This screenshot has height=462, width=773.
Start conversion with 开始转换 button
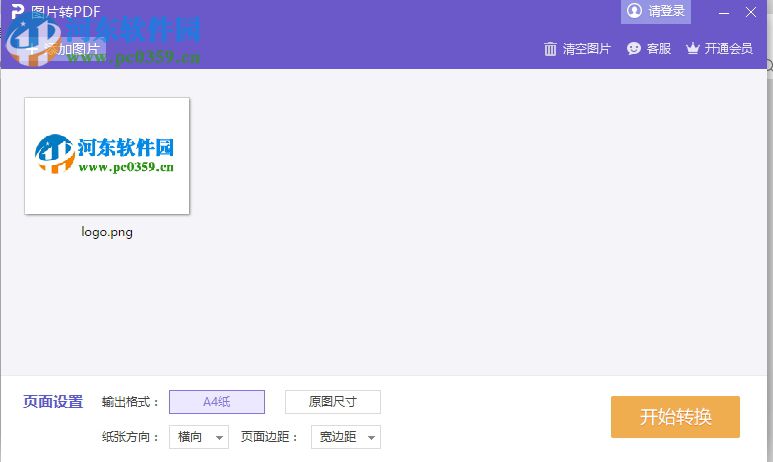[675, 417]
